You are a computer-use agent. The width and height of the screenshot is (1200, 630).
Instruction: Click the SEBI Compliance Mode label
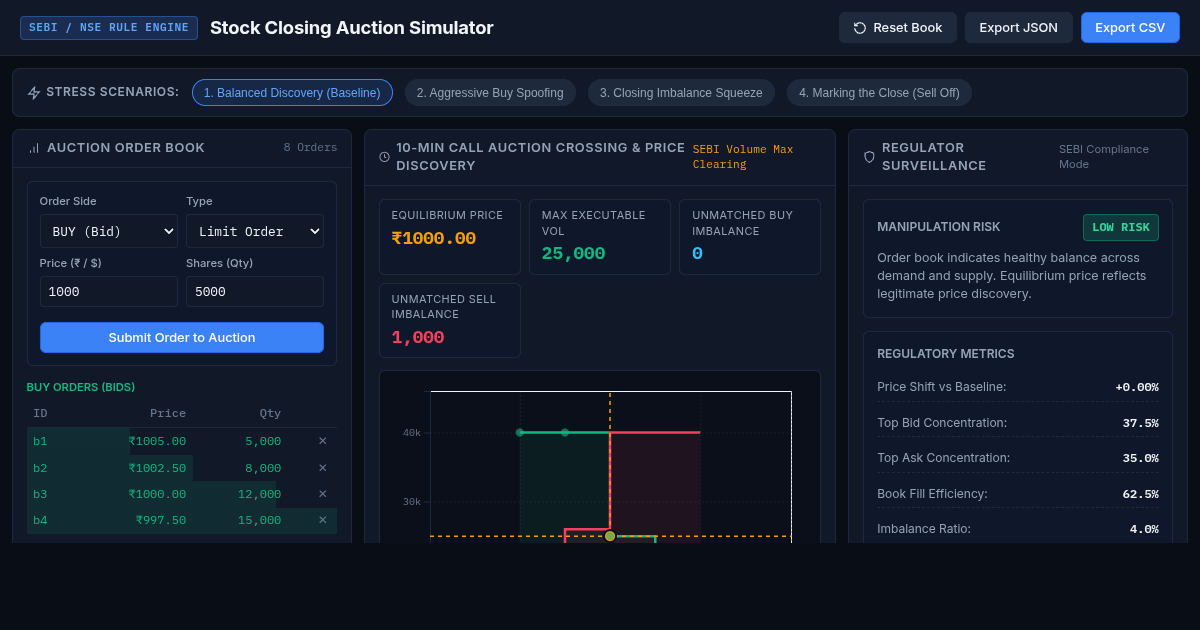(1104, 157)
